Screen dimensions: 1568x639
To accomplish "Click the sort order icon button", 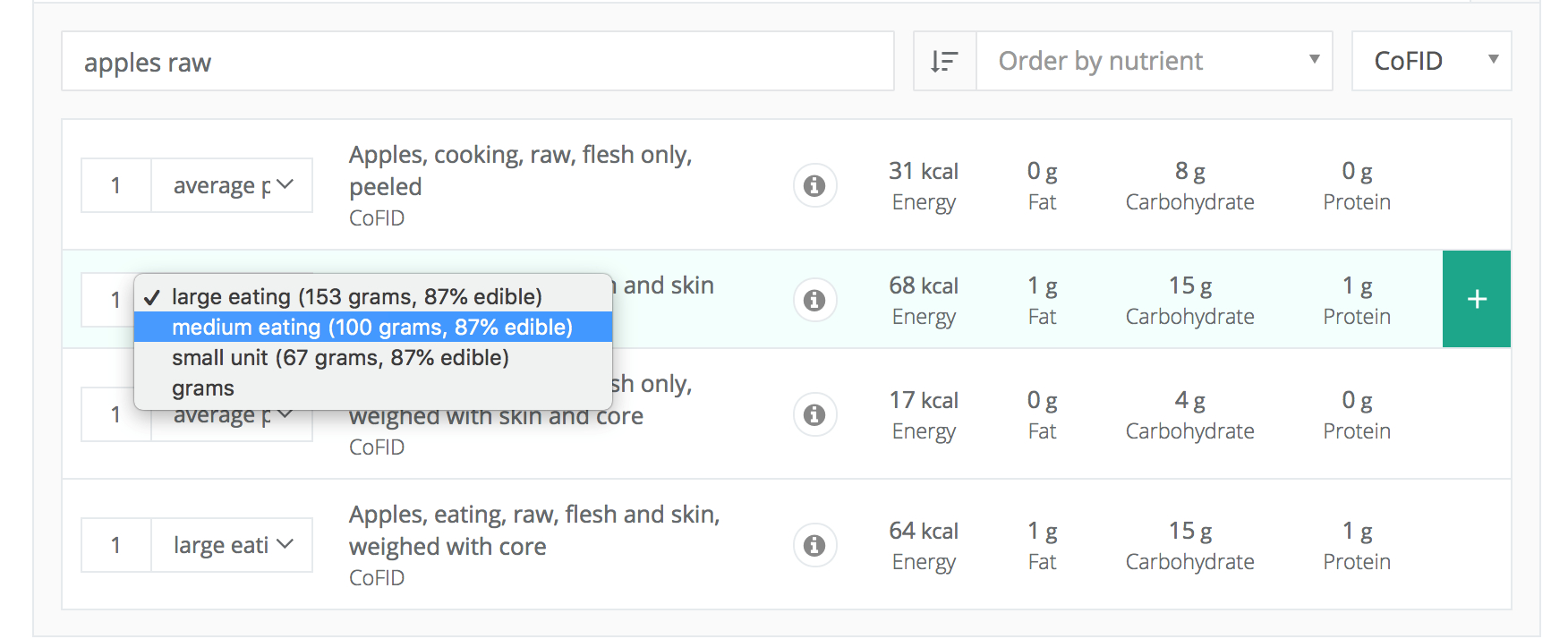I will point(944,61).
